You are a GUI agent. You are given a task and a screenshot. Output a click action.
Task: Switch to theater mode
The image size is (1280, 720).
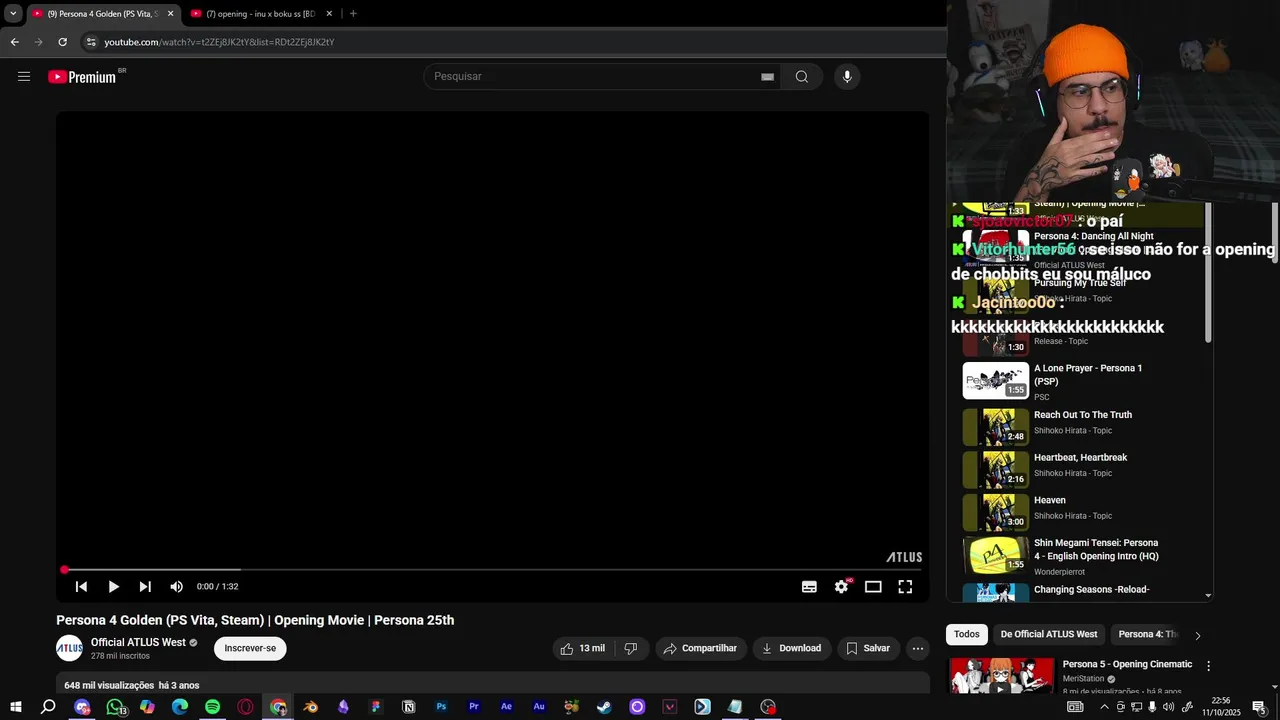[873, 587]
